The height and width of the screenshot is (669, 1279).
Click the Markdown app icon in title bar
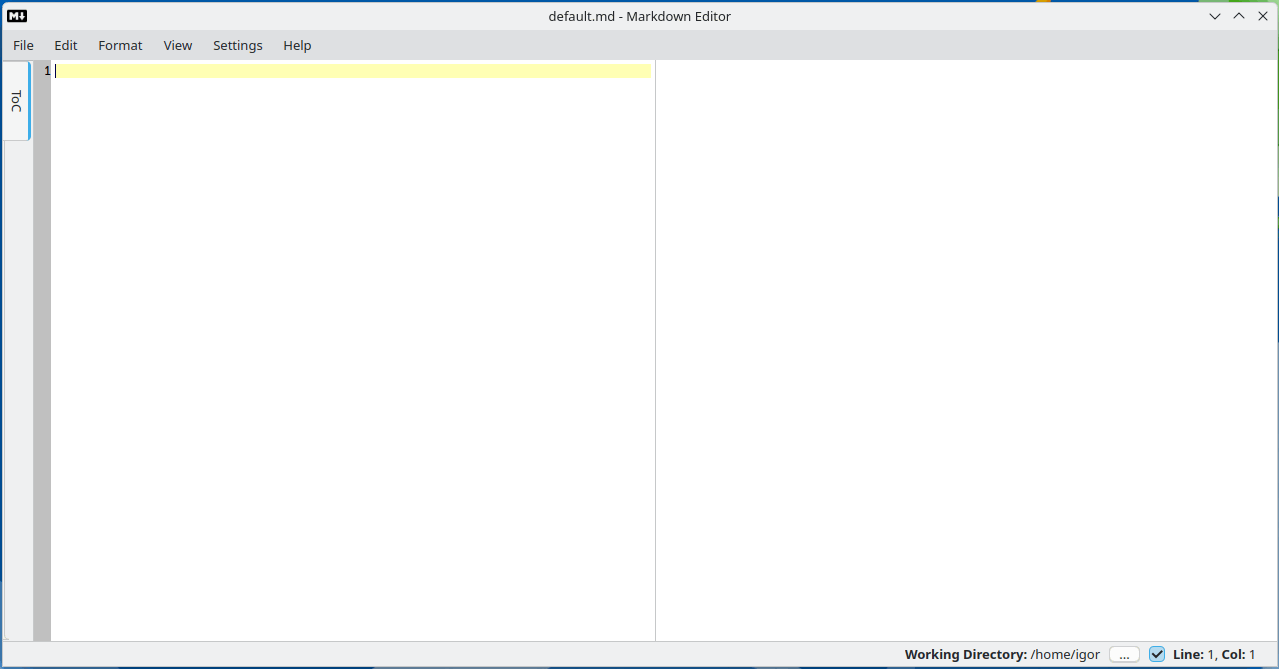pos(17,16)
